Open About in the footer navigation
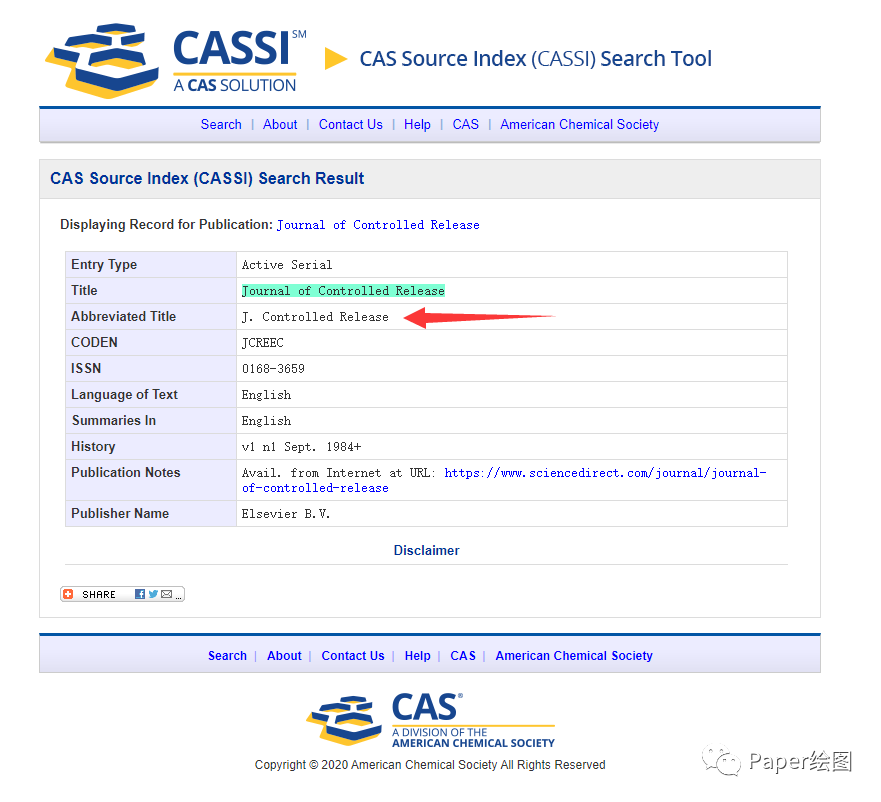Viewport: 881px width, 802px height. (284, 656)
